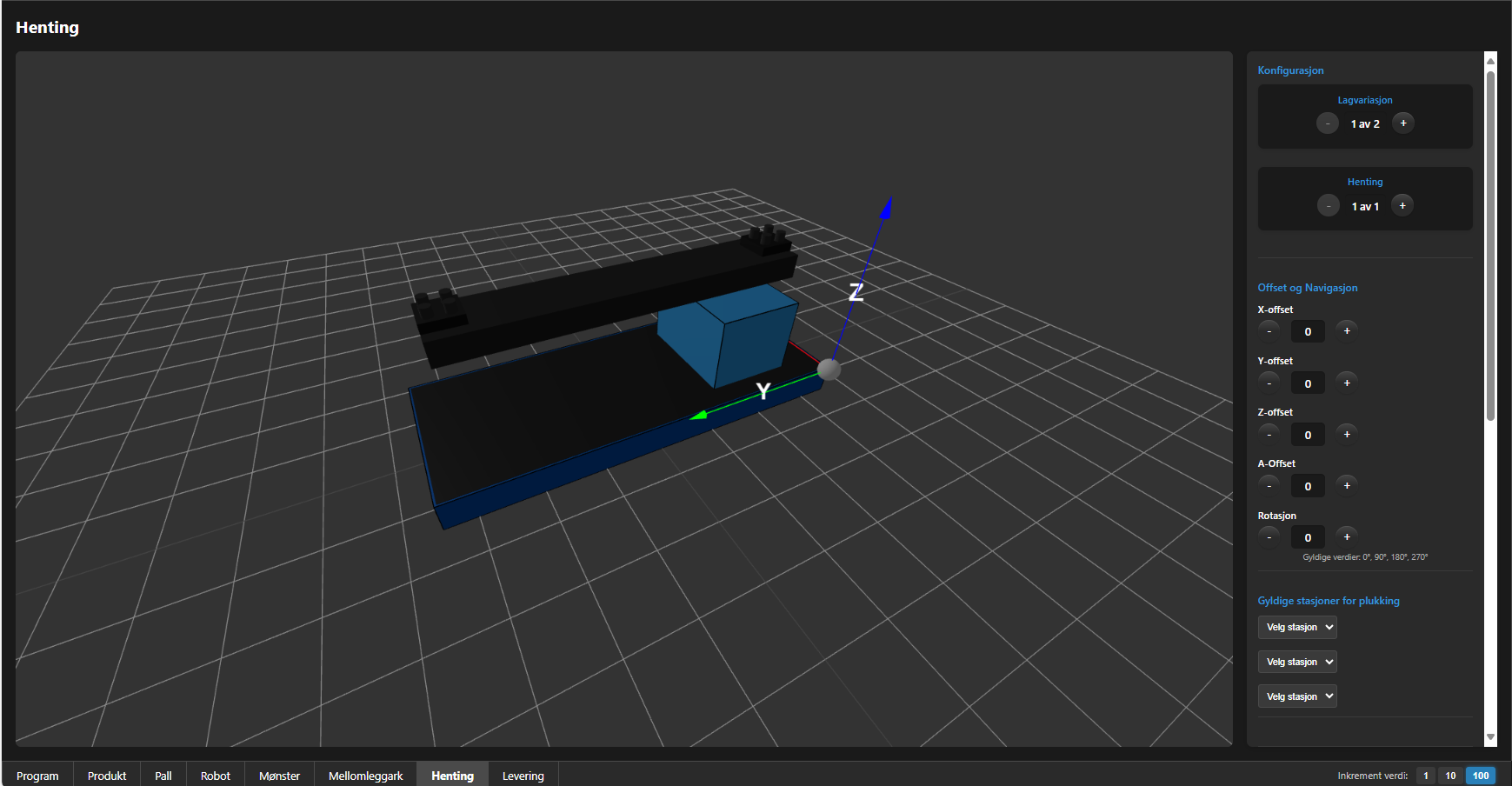Decrease the X-offset value

click(1269, 331)
